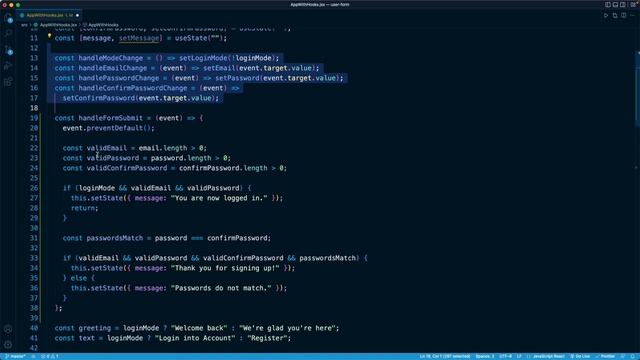Click the passwordsMatch declaration on line 31
Viewport: 640px width, 360px height.
[115, 238]
